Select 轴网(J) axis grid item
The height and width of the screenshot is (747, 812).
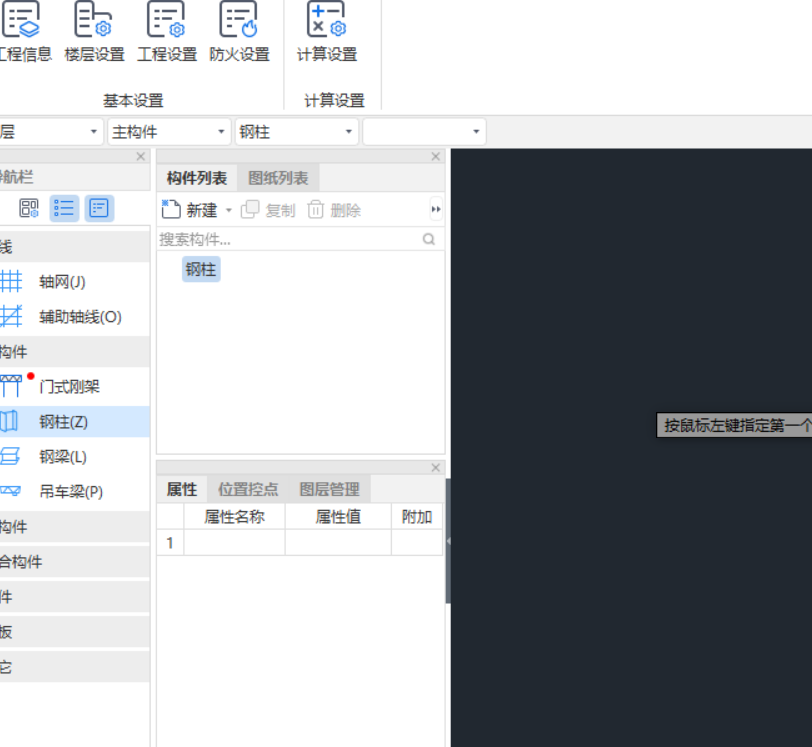point(75,282)
